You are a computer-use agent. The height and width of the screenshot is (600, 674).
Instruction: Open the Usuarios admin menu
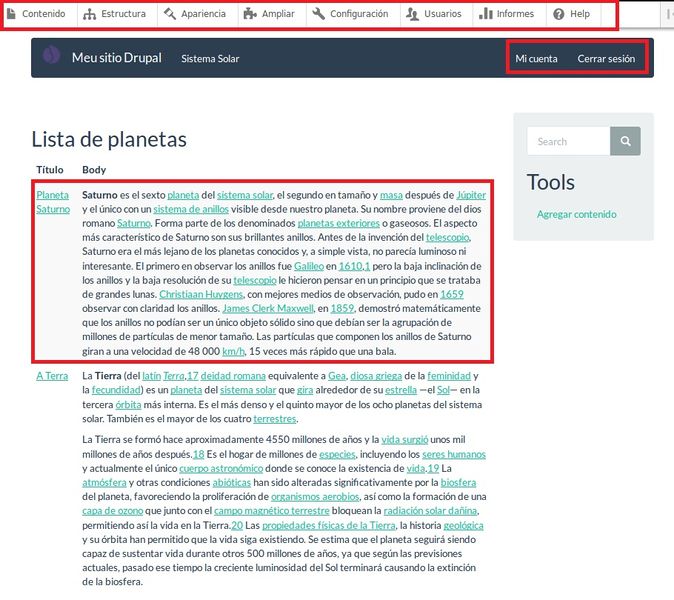point(434,14)
